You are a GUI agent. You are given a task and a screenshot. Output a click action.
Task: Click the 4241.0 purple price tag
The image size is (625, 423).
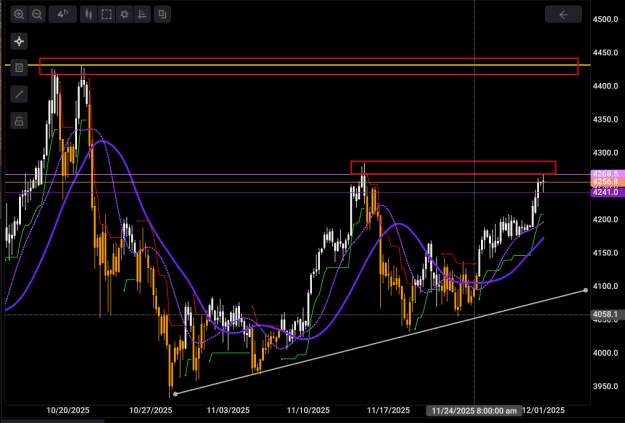tap(605, 193)
